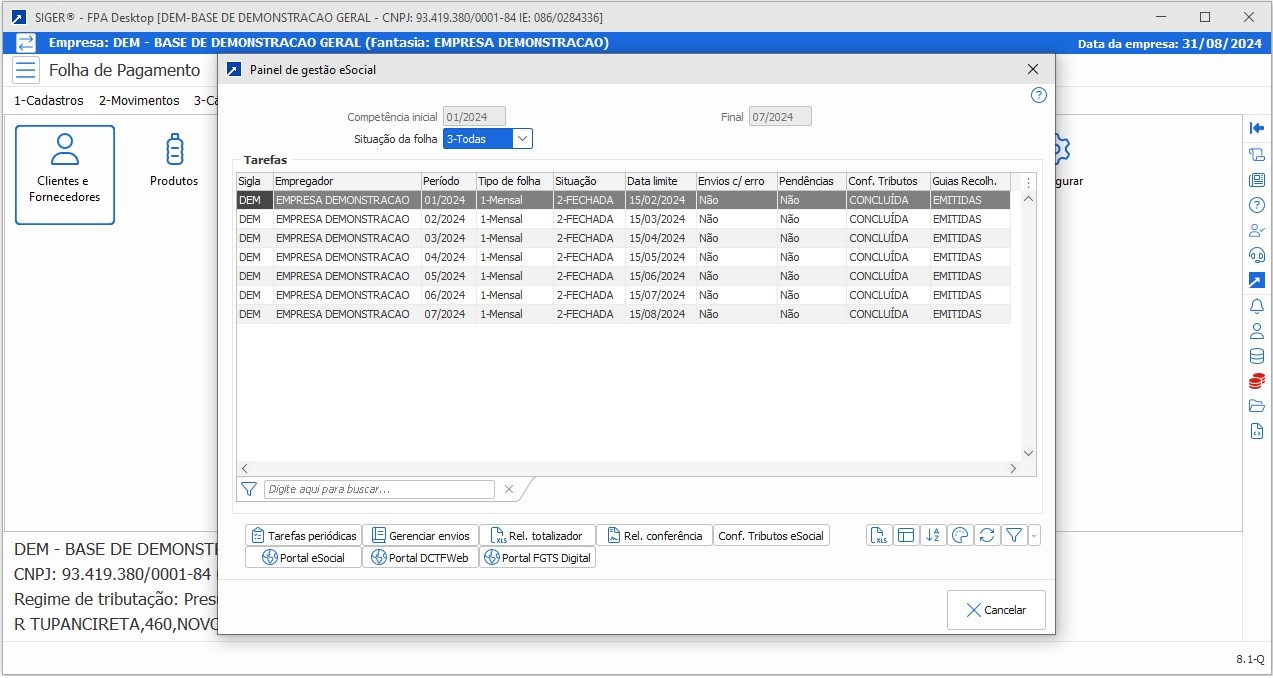Open the 2-Movimentos menu
The height and width of the screenshot is (678, 1273).
click(x=139, y=101)
